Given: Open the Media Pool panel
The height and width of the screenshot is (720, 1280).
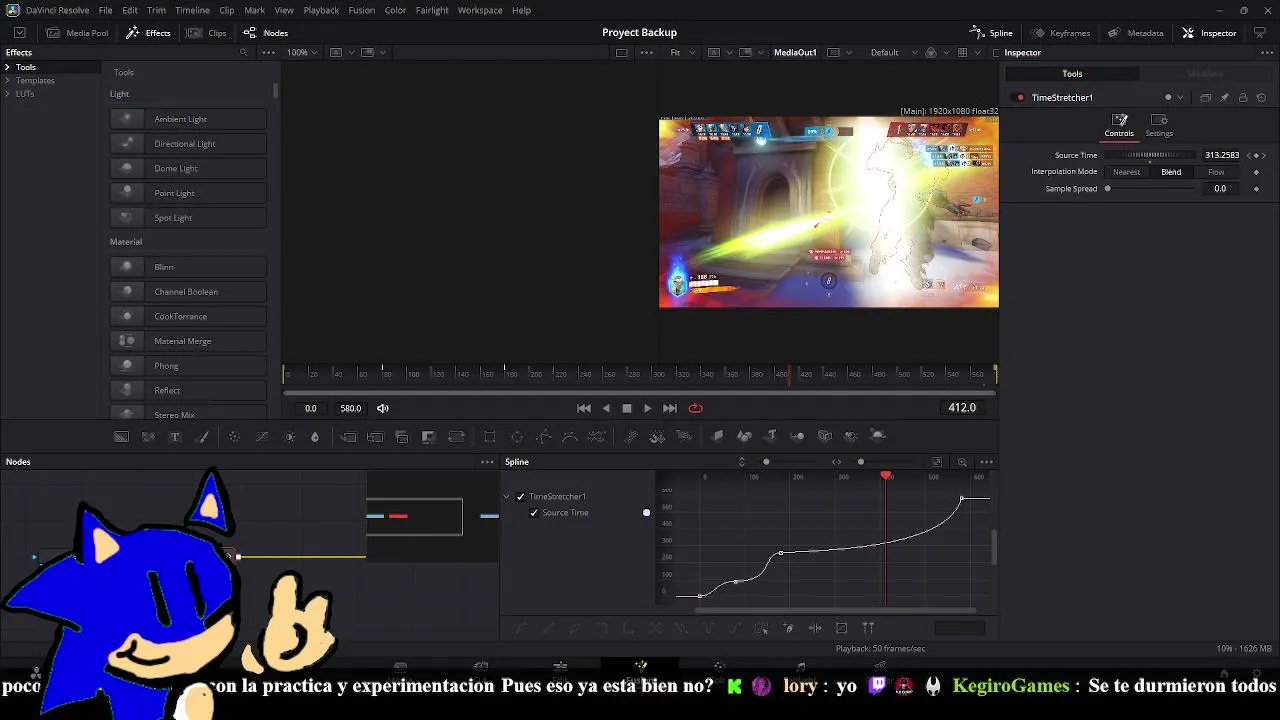Looking at the screenshot, I should coord(78,33).
